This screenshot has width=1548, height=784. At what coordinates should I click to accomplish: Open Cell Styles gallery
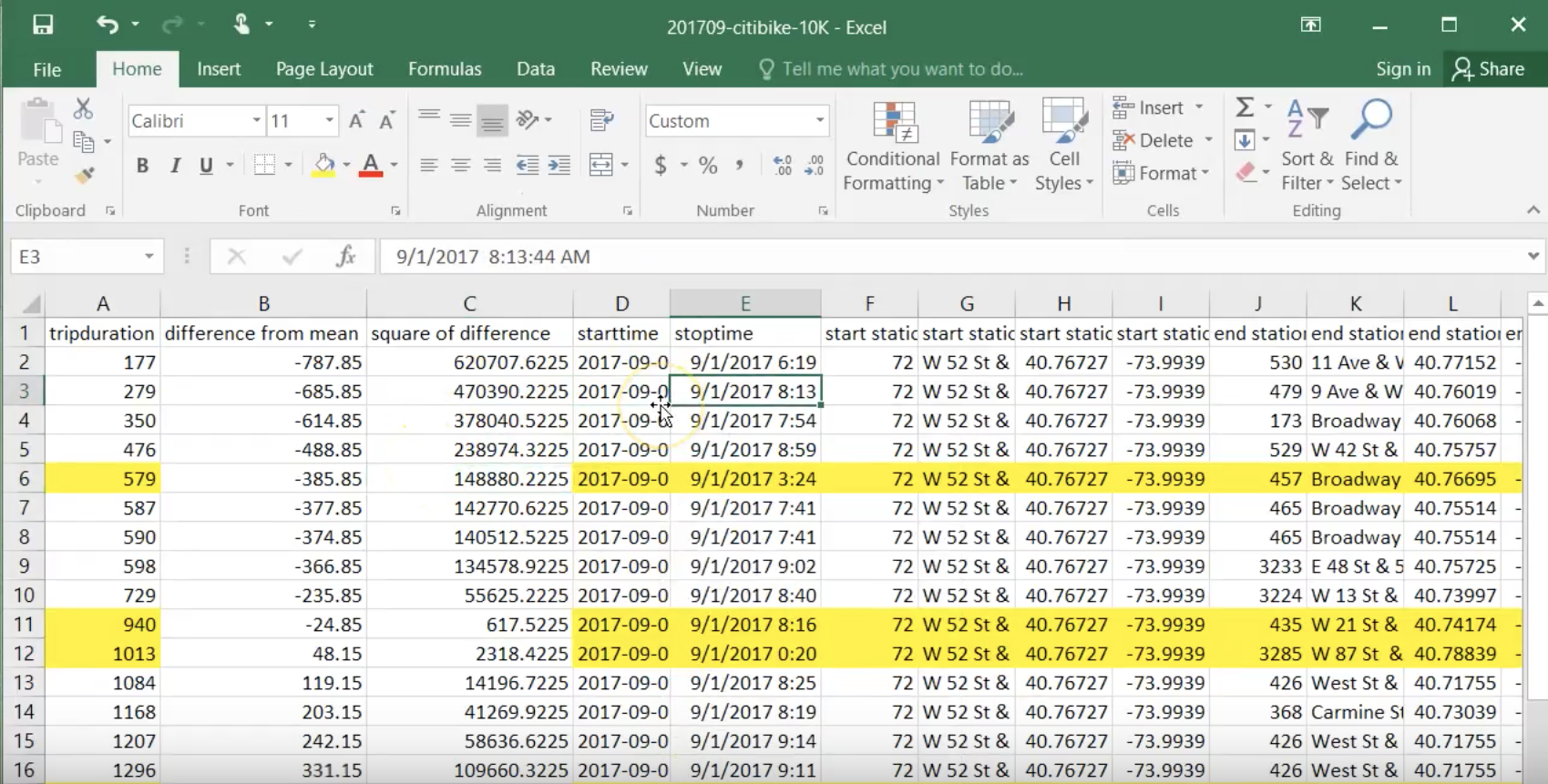(x=1064, y=146)
